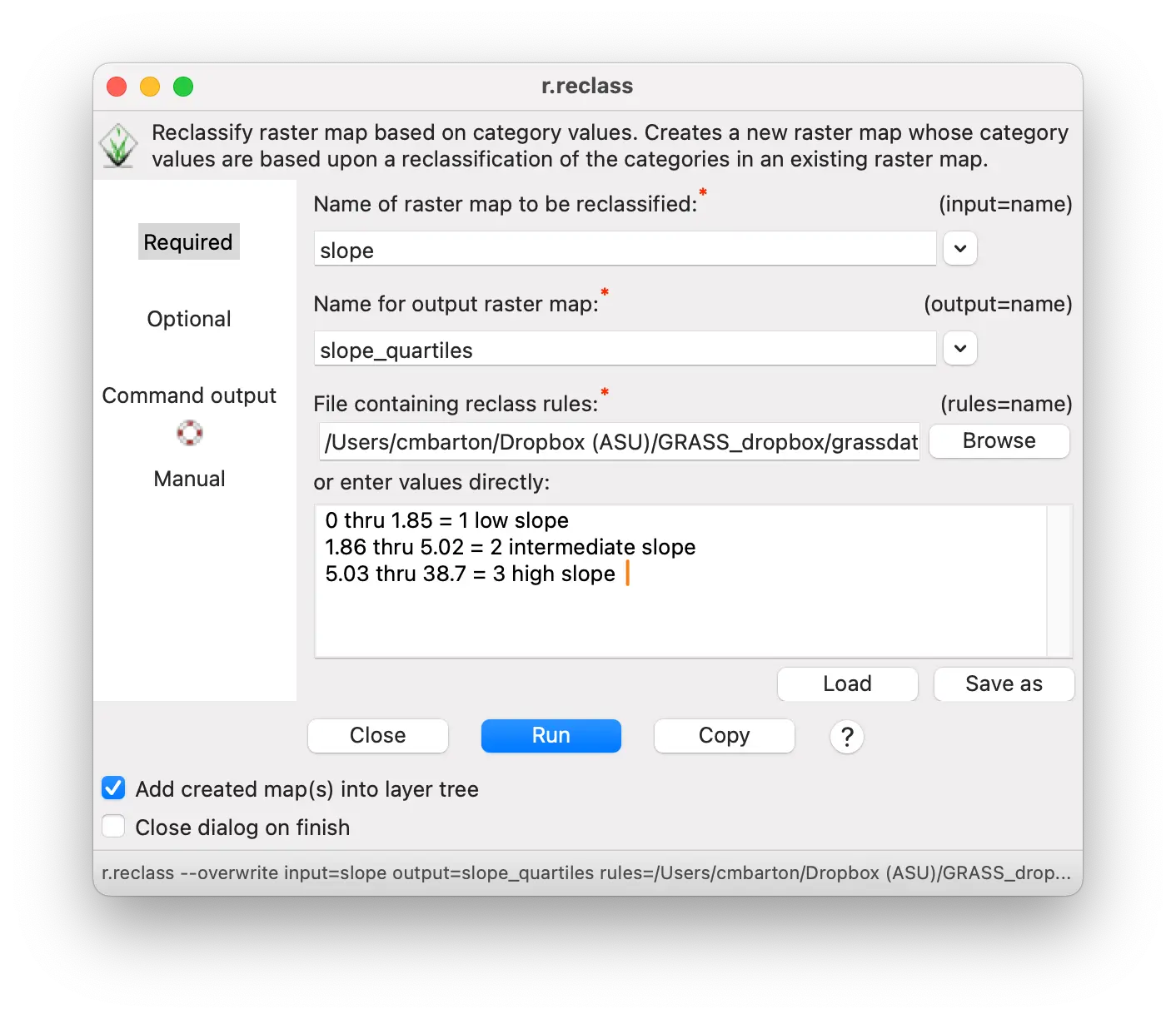The image size is (1176, 1019).
Task: Close the r.reclass window with red button
Action: pyautogui.click(x=117, y=87)
